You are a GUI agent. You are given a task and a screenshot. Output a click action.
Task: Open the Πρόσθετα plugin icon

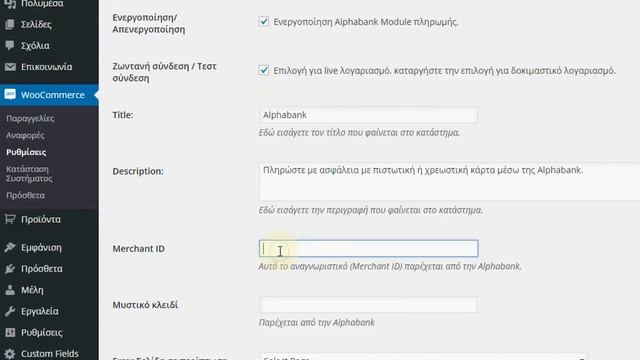point(10,269)
